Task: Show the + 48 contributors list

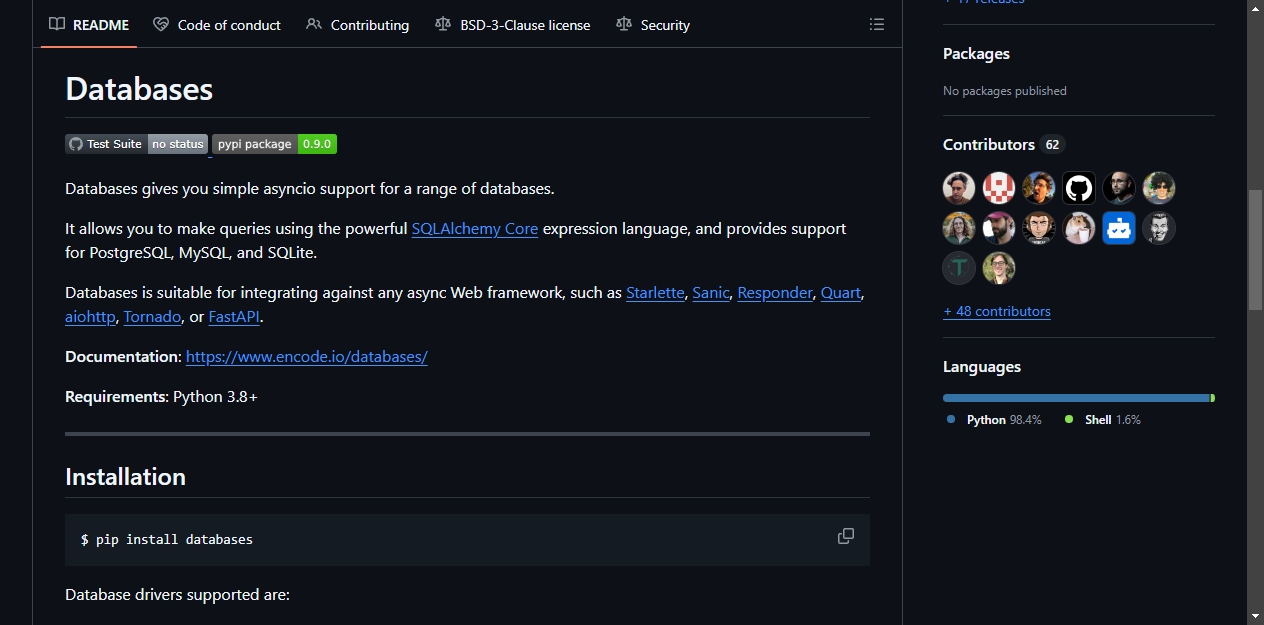Action: (x=997, y=311)
